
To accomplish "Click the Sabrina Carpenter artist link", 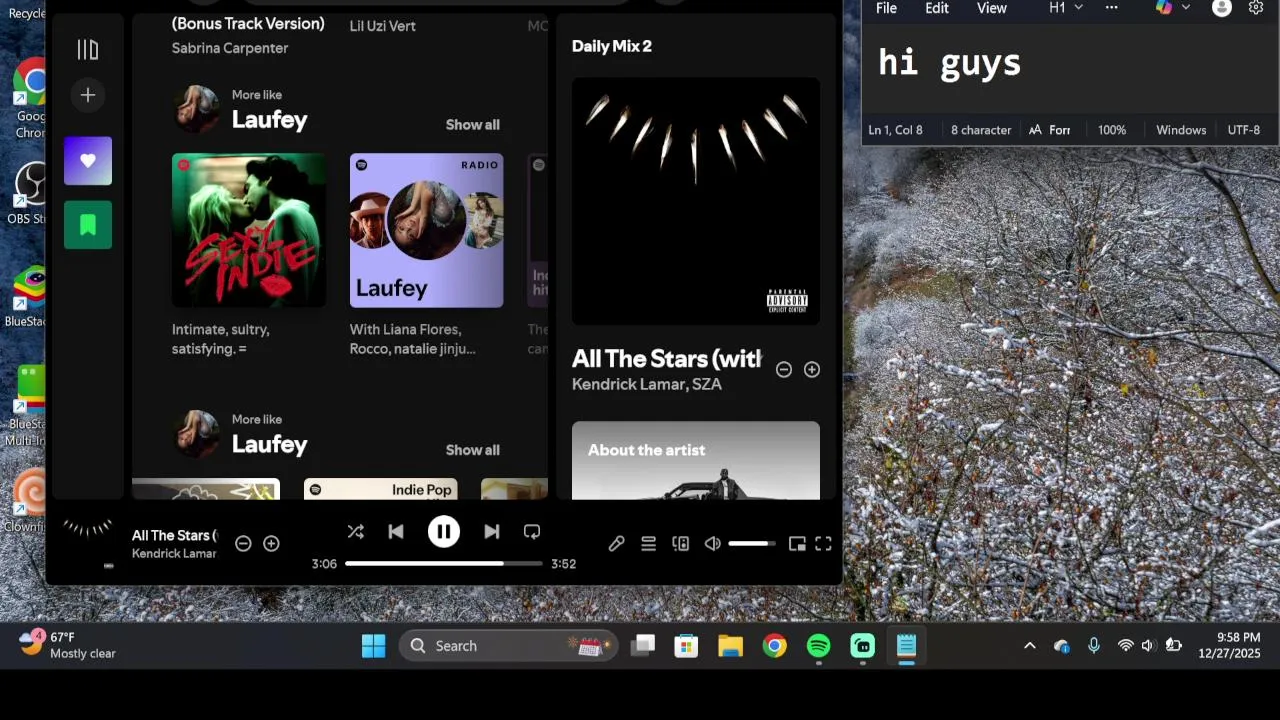I will pos(230,48).
